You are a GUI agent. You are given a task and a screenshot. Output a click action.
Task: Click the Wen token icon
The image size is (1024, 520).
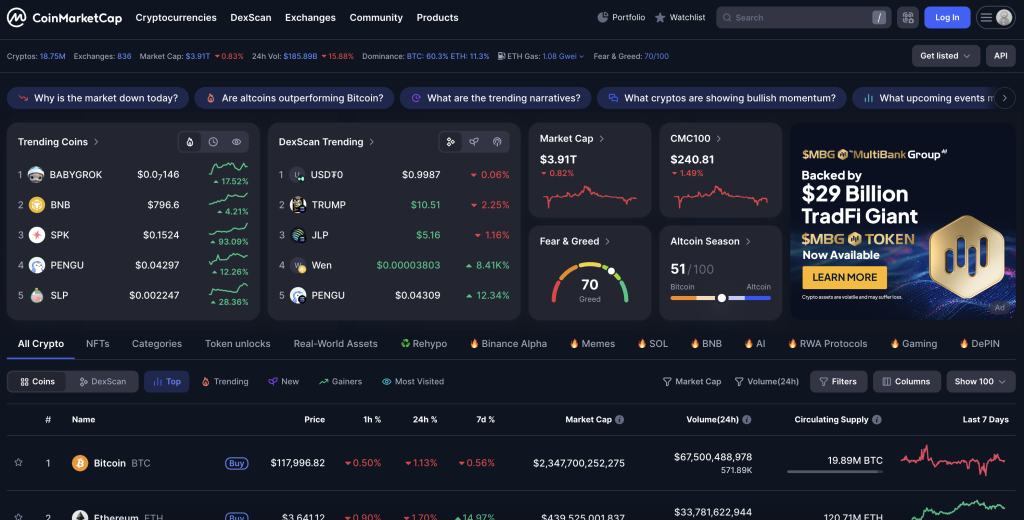point(298,265)
